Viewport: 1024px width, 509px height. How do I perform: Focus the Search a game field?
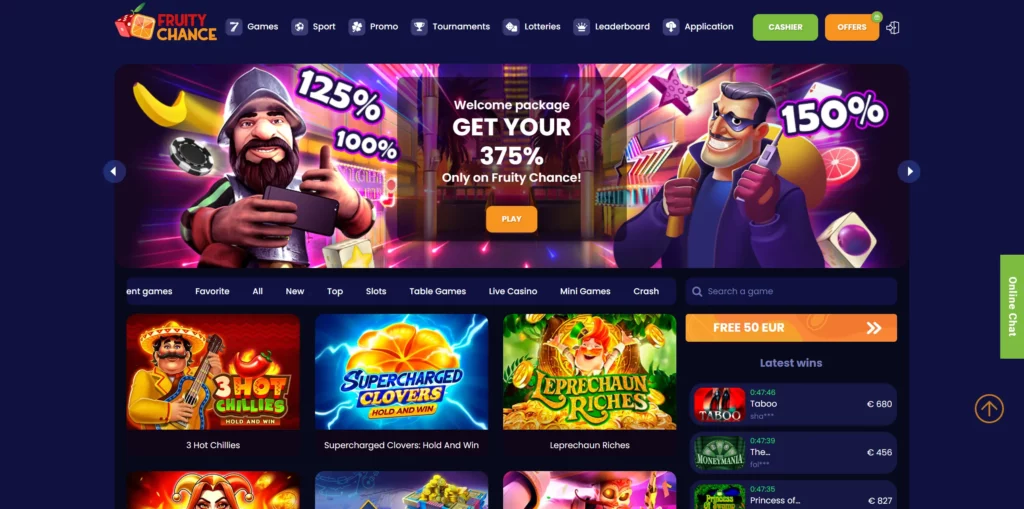[791, 291]
